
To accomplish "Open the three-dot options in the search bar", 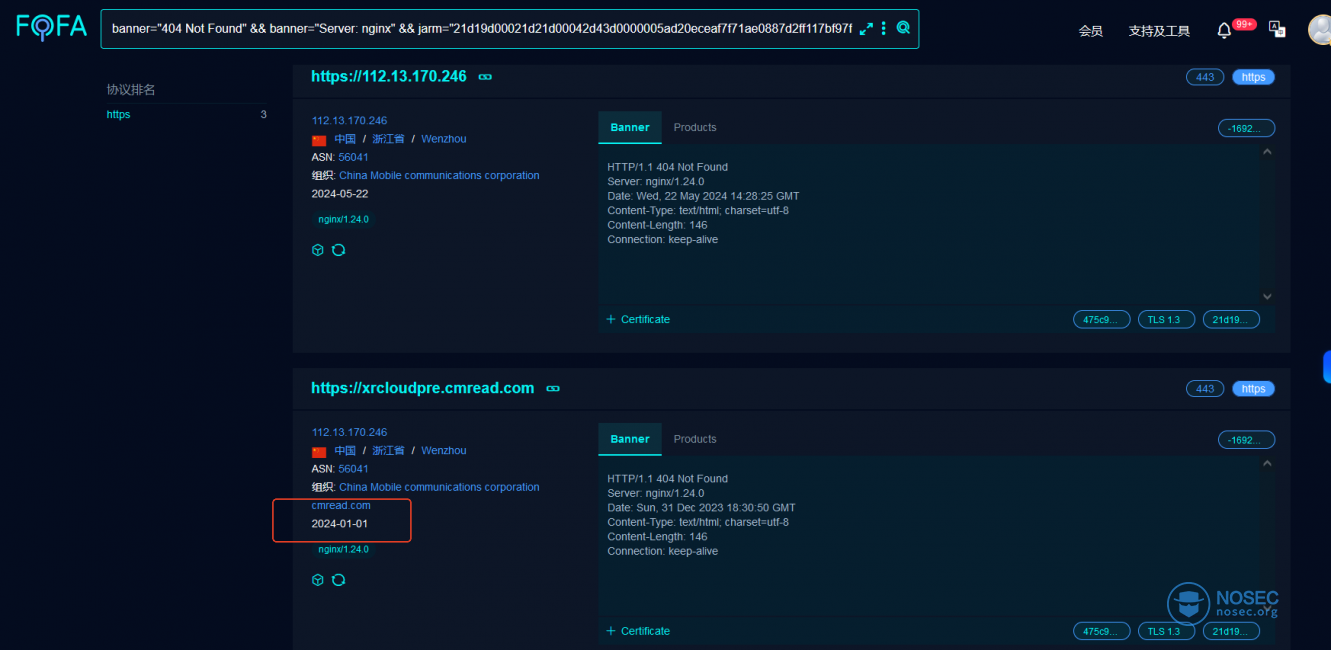I will 884,29.
